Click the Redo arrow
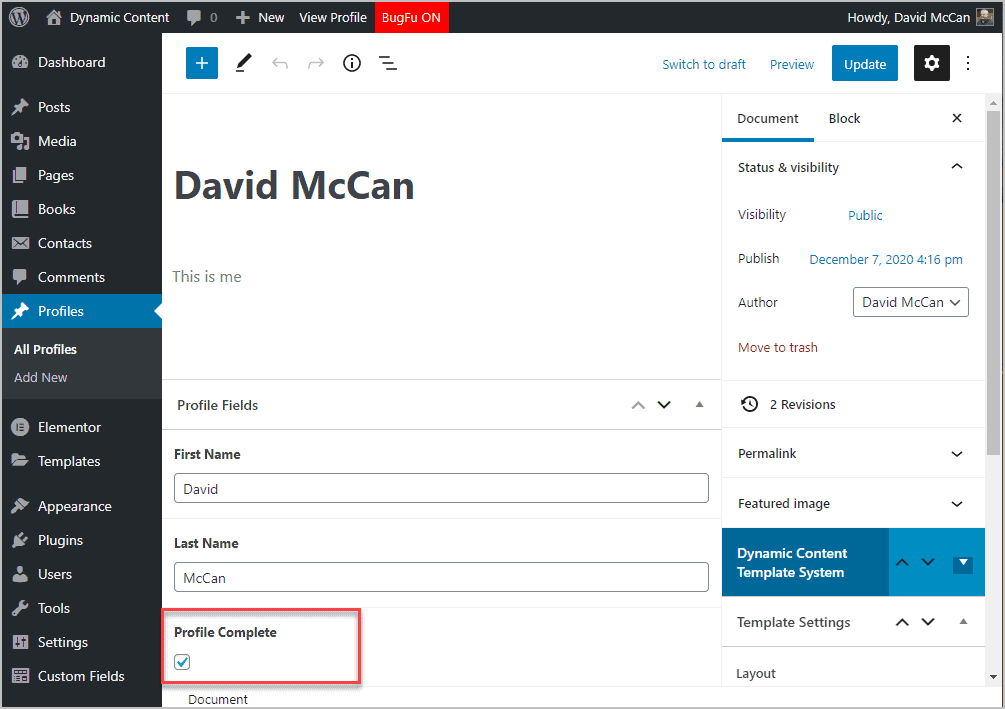Image resolution: width=1005 pixels, height=709 pixels. [x=316, y=63]
